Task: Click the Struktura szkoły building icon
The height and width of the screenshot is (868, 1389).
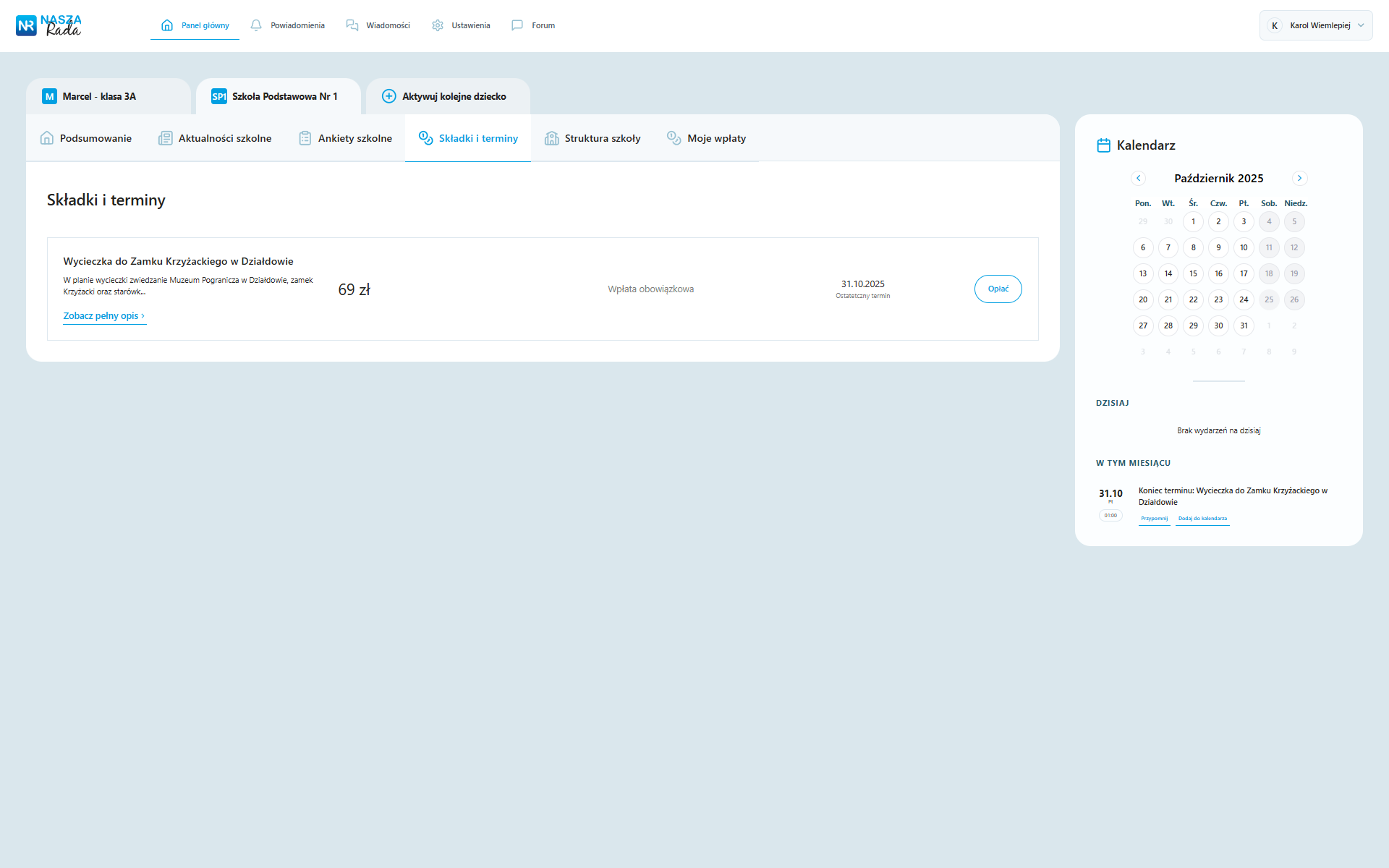Action: [x=552, y=138]
